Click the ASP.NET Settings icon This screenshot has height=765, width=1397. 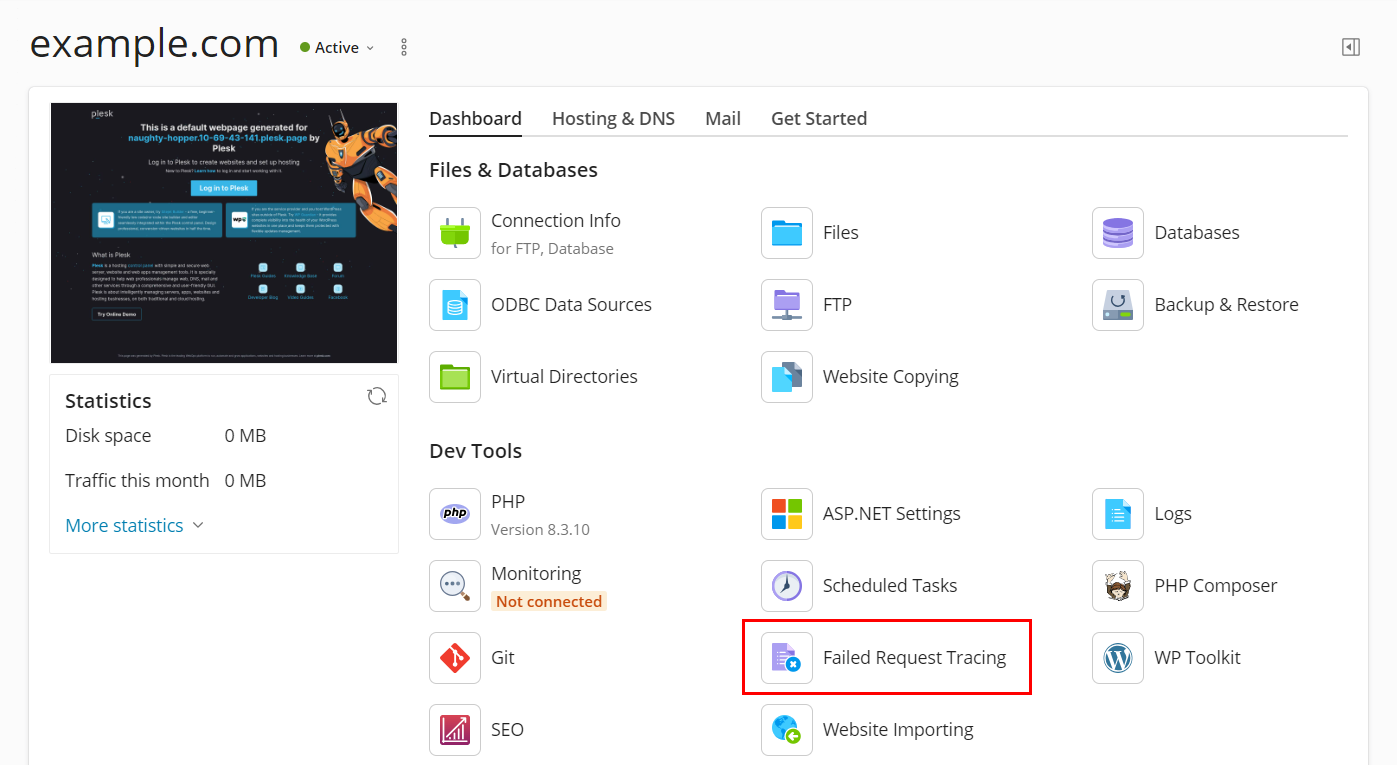(x=787, y=514)
